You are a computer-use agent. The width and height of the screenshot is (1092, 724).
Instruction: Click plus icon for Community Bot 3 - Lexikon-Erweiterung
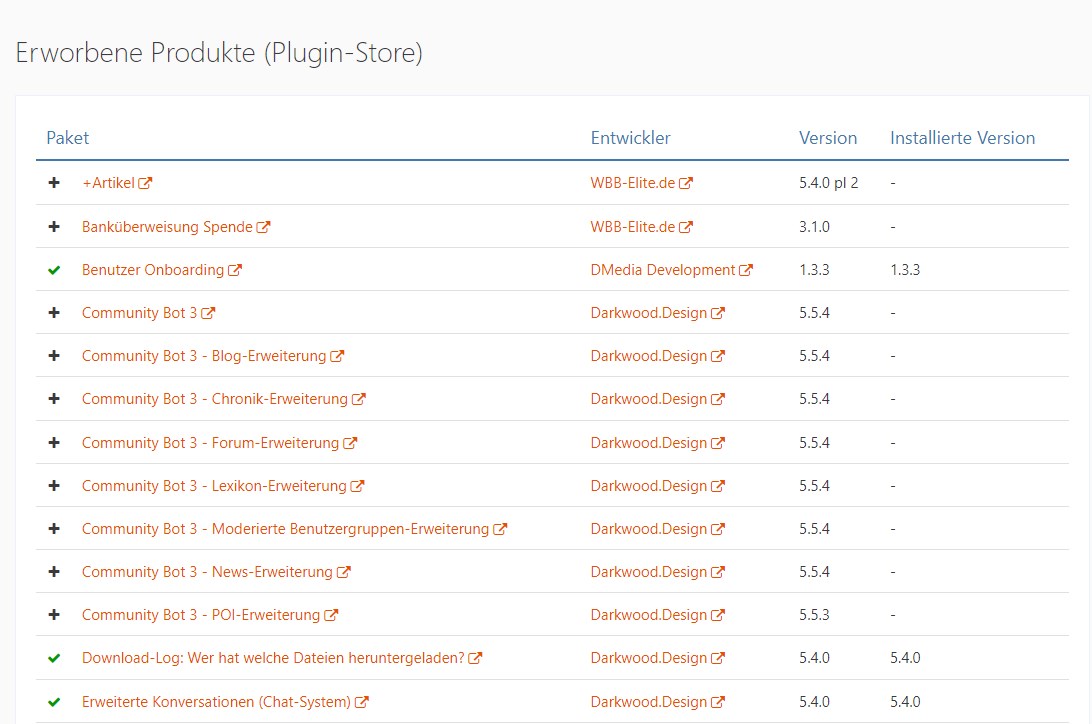tap(54, 486)
